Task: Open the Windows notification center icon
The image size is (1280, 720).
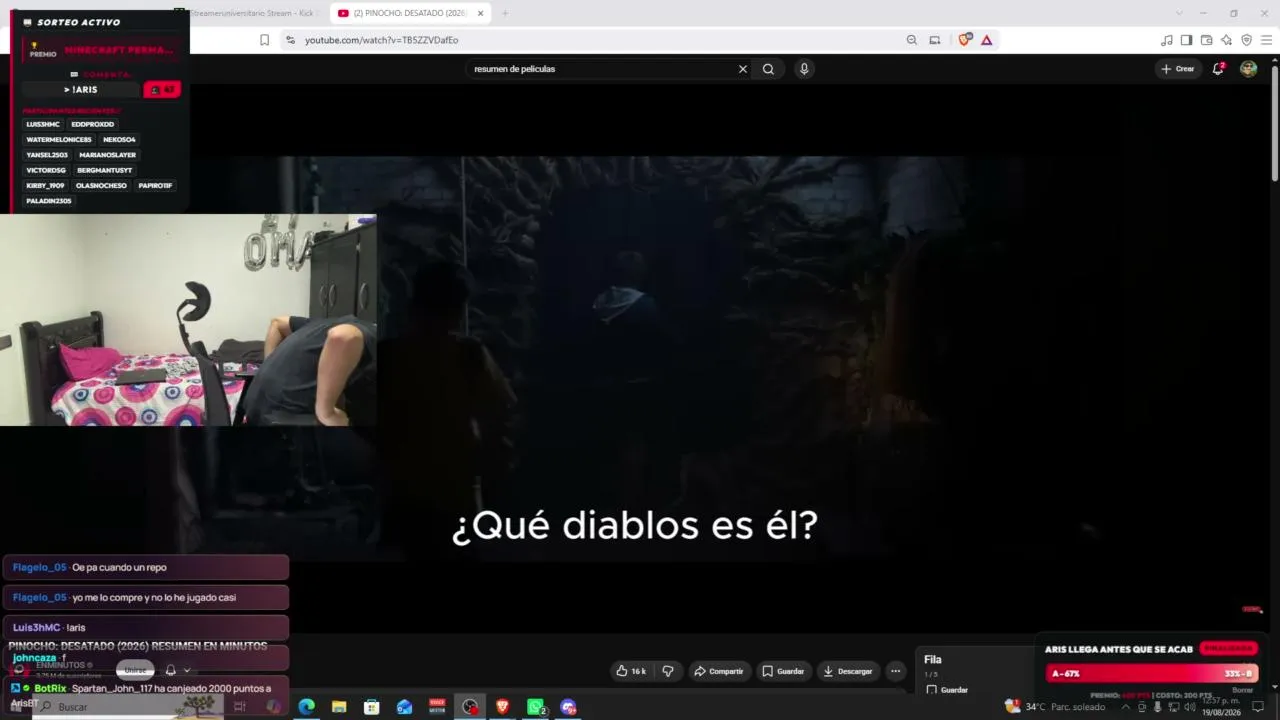Action: click(x=1259, y=707)
